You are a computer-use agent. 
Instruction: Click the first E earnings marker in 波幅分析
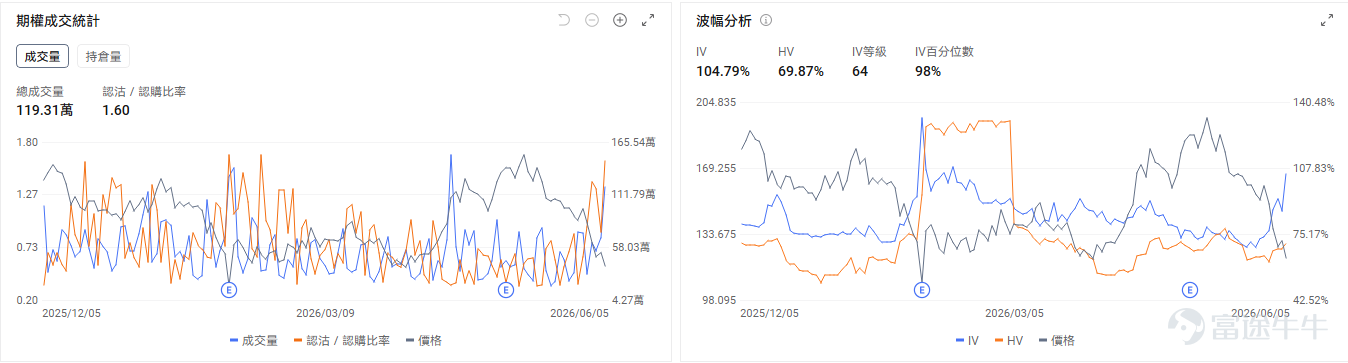(x=921, y=290)
